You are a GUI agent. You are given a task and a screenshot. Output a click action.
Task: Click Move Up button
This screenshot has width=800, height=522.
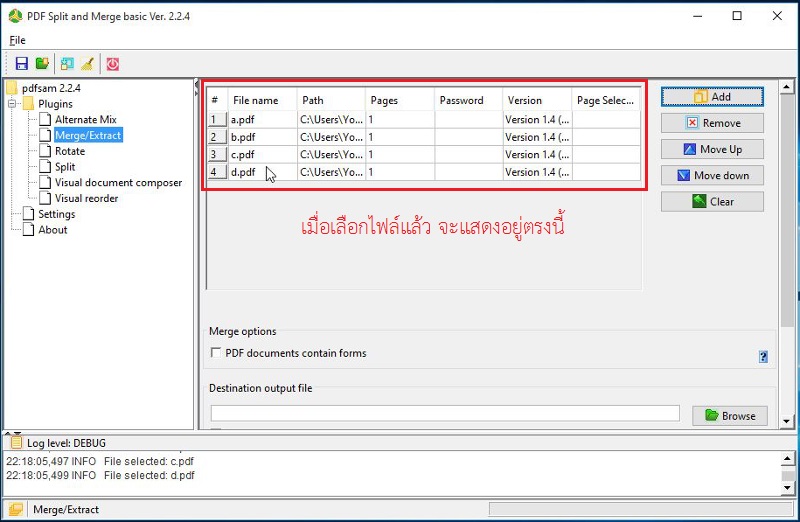712,149
